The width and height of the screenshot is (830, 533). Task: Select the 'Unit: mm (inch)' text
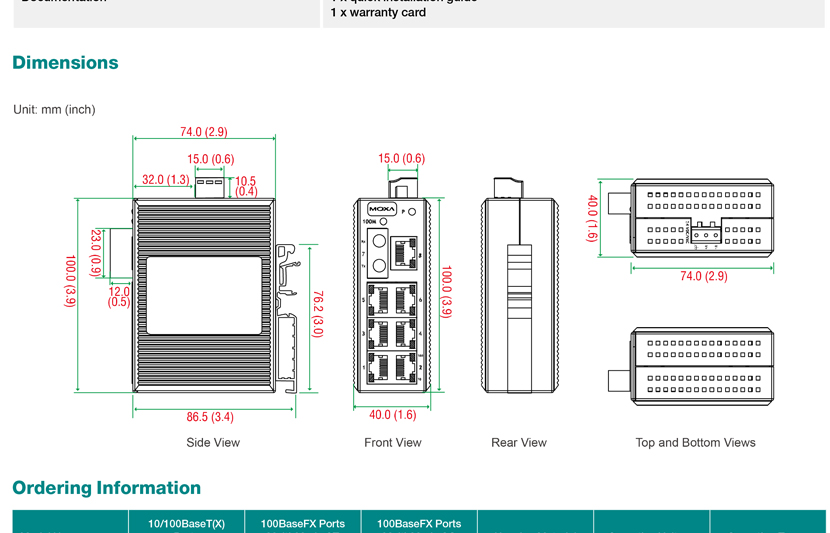click(55, 110)
